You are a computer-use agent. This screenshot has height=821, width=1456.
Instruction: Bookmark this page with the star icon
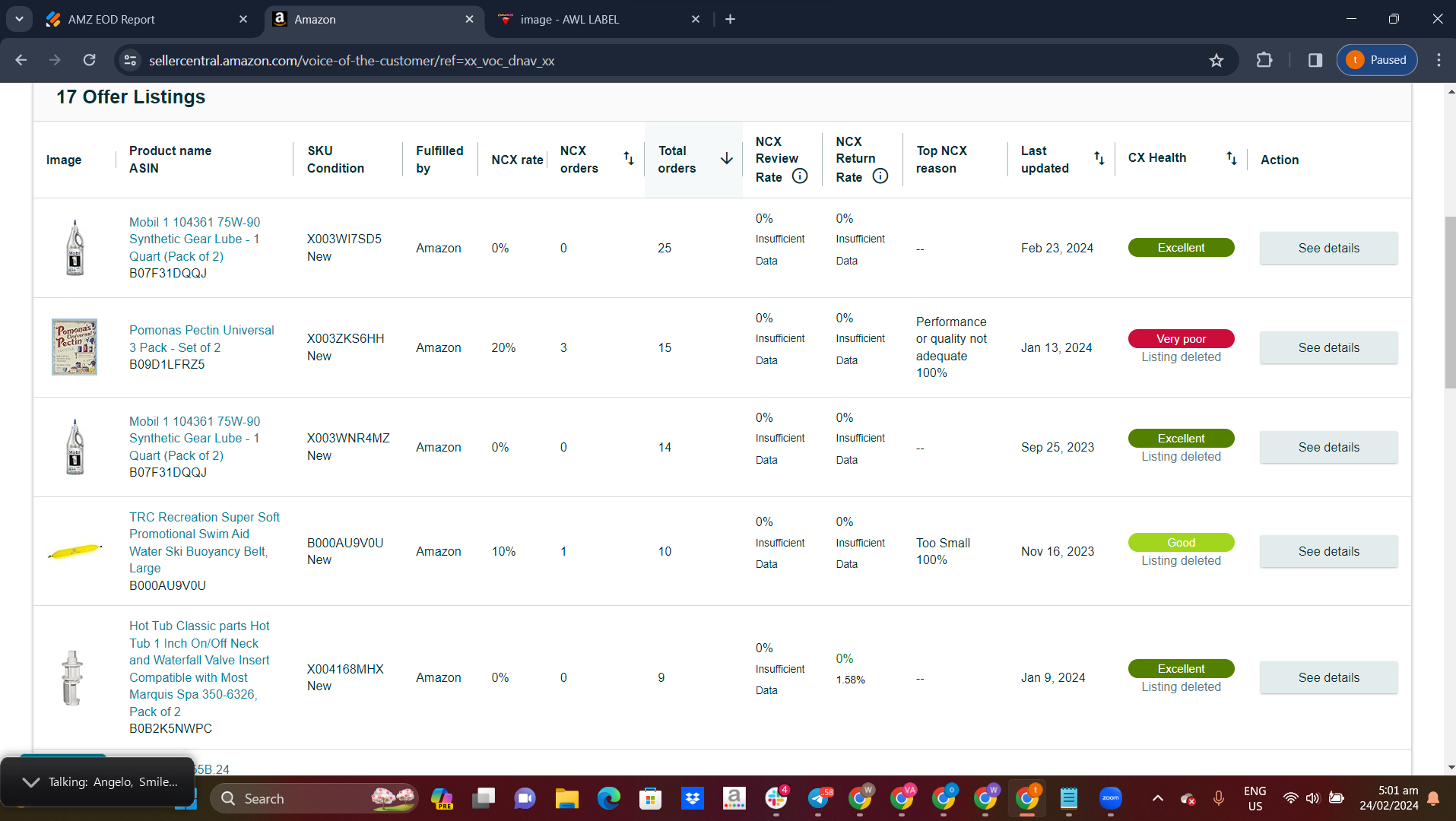pyautogui.click(x=1217, y=60)
